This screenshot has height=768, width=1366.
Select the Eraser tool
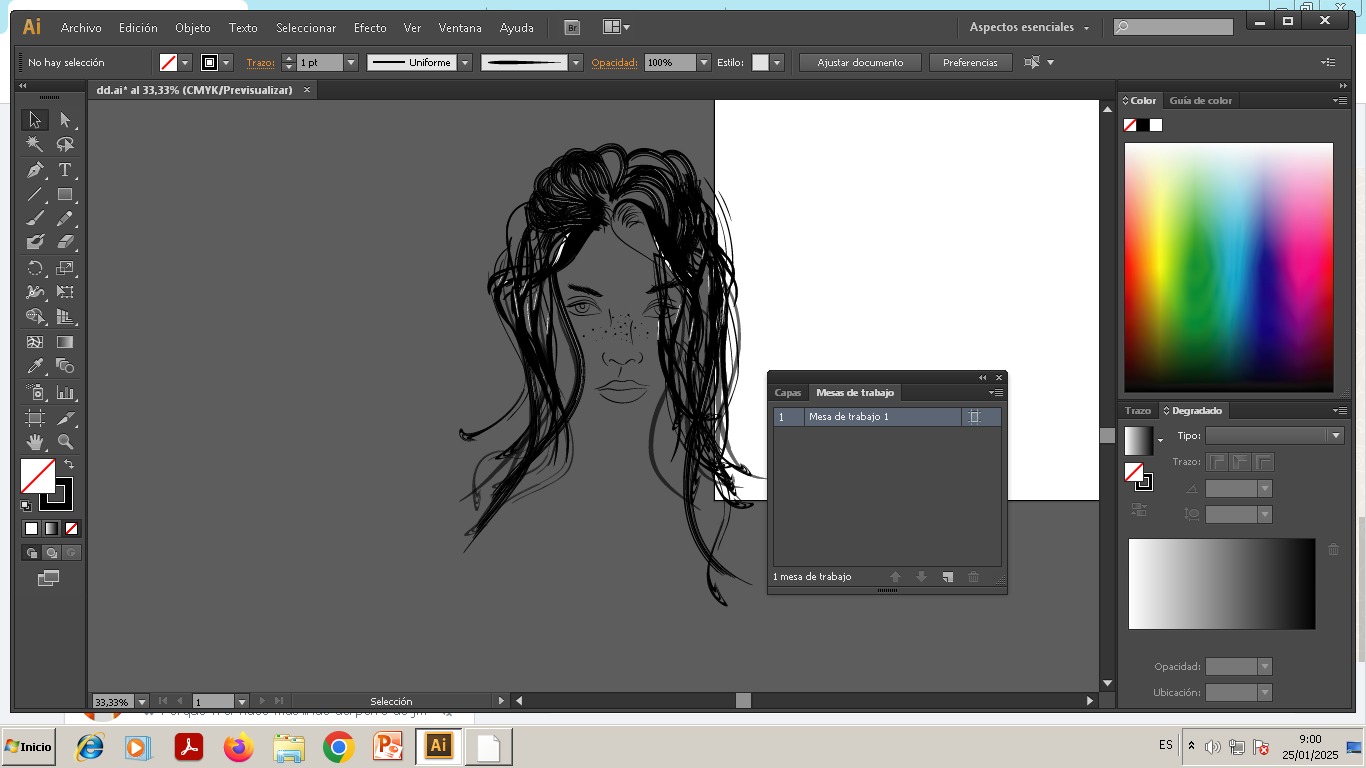tap(65, 242)
